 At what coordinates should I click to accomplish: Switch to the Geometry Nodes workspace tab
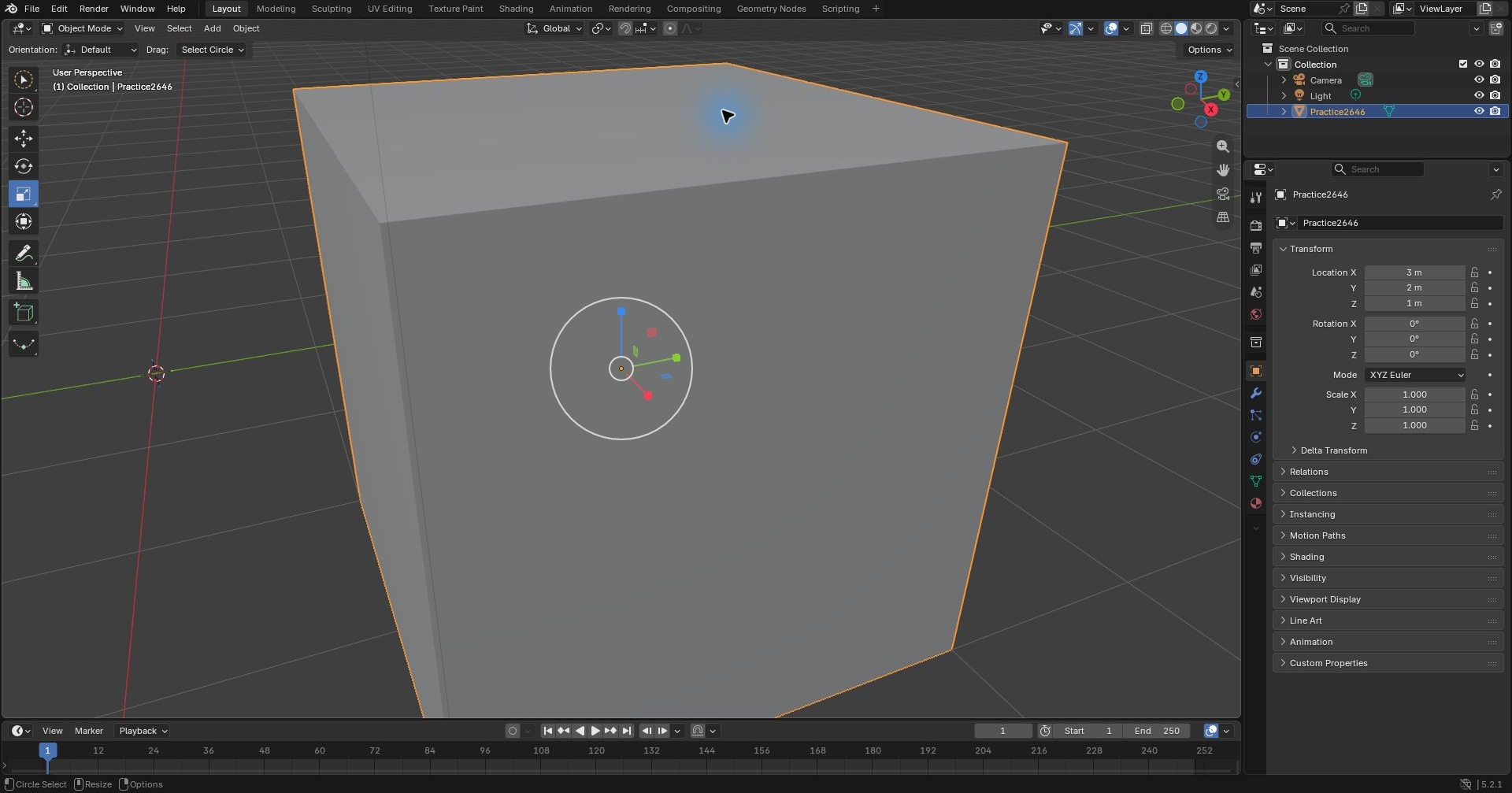coord(771,9)
